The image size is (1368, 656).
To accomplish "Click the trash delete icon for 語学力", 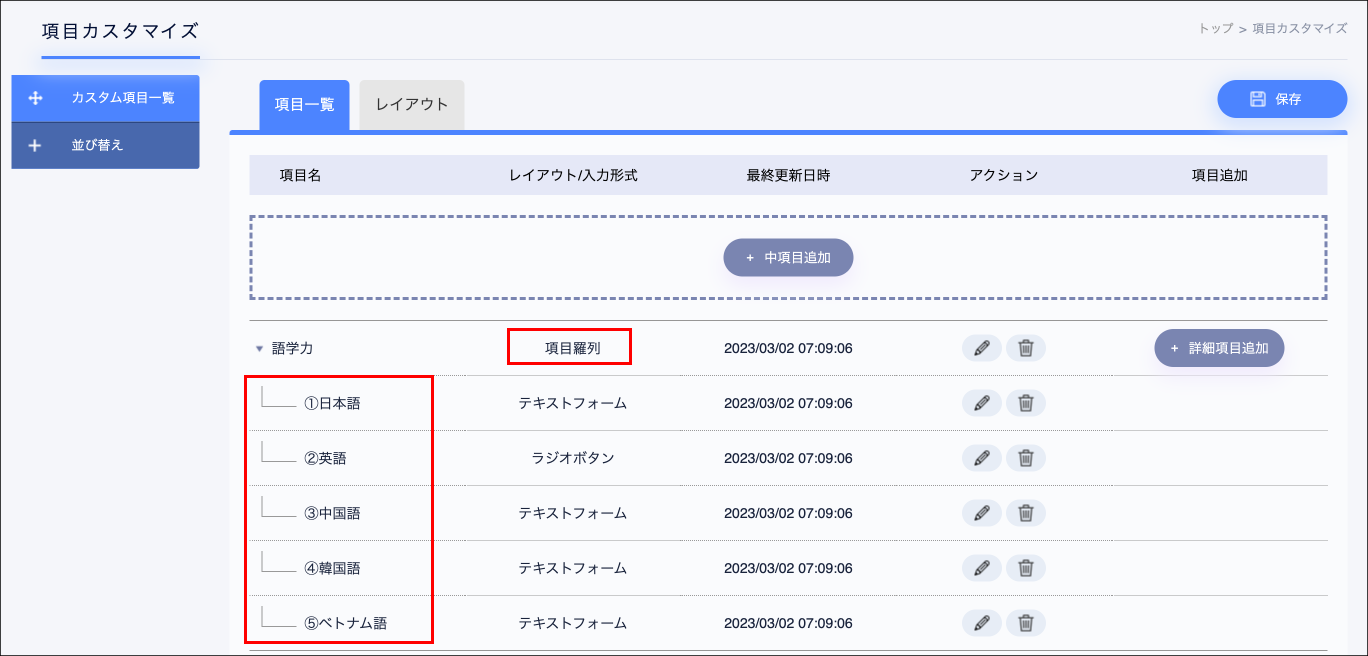I will point(1025,348).
